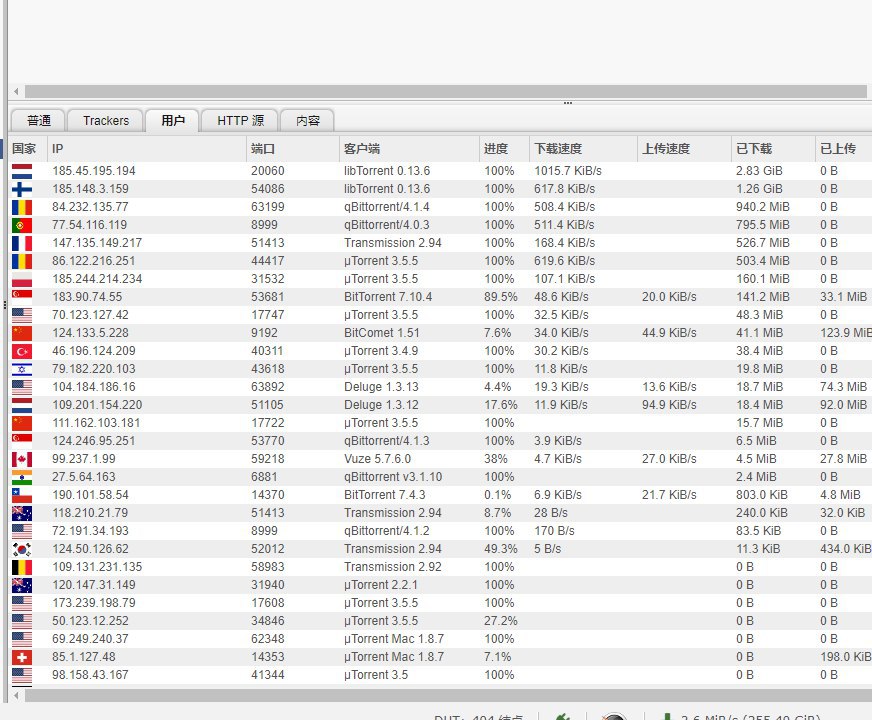This screenshot has height=720, width=872.
Task: Click the green connection status icon in status bar
Action: click(563, 716)
